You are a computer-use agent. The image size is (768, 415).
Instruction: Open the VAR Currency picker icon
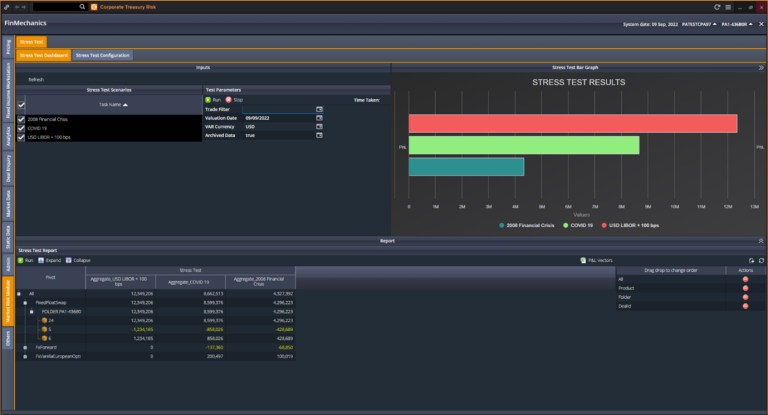319,126
